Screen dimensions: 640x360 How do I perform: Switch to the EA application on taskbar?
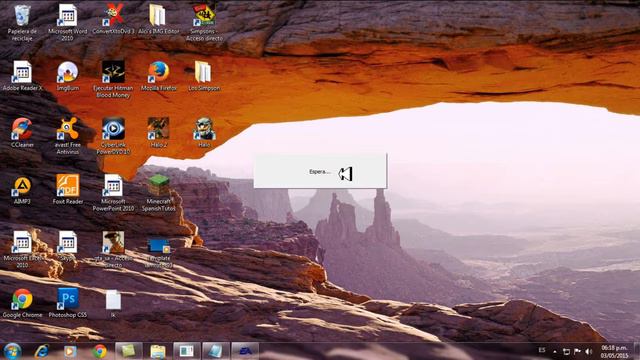245,351
